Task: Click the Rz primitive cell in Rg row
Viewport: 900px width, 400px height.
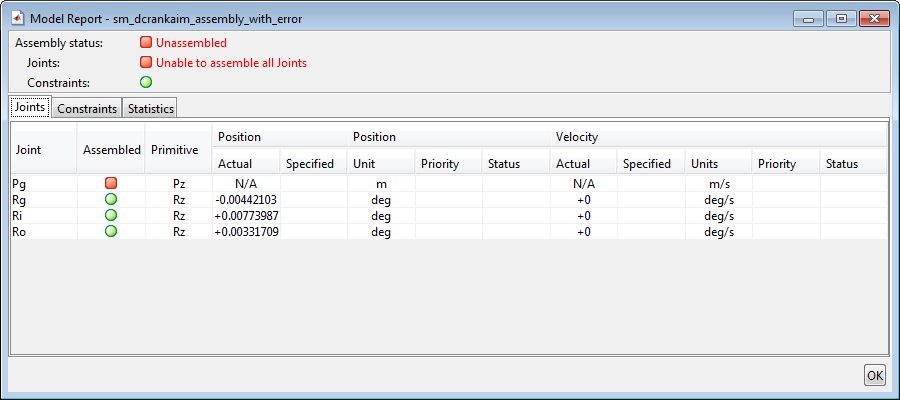Action: [x=179, y=200]
